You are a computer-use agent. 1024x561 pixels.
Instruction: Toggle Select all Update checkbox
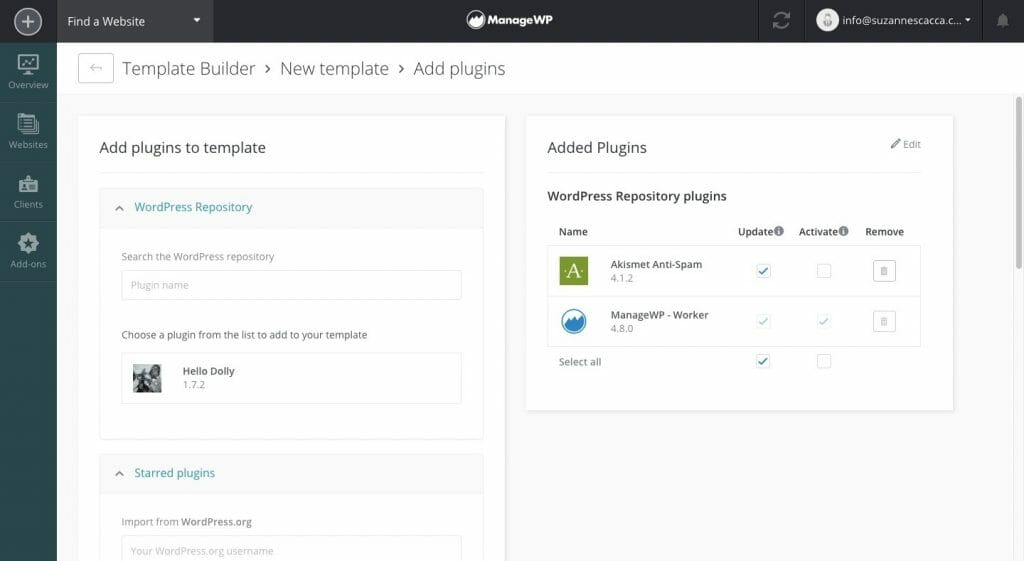coord(763,361)
